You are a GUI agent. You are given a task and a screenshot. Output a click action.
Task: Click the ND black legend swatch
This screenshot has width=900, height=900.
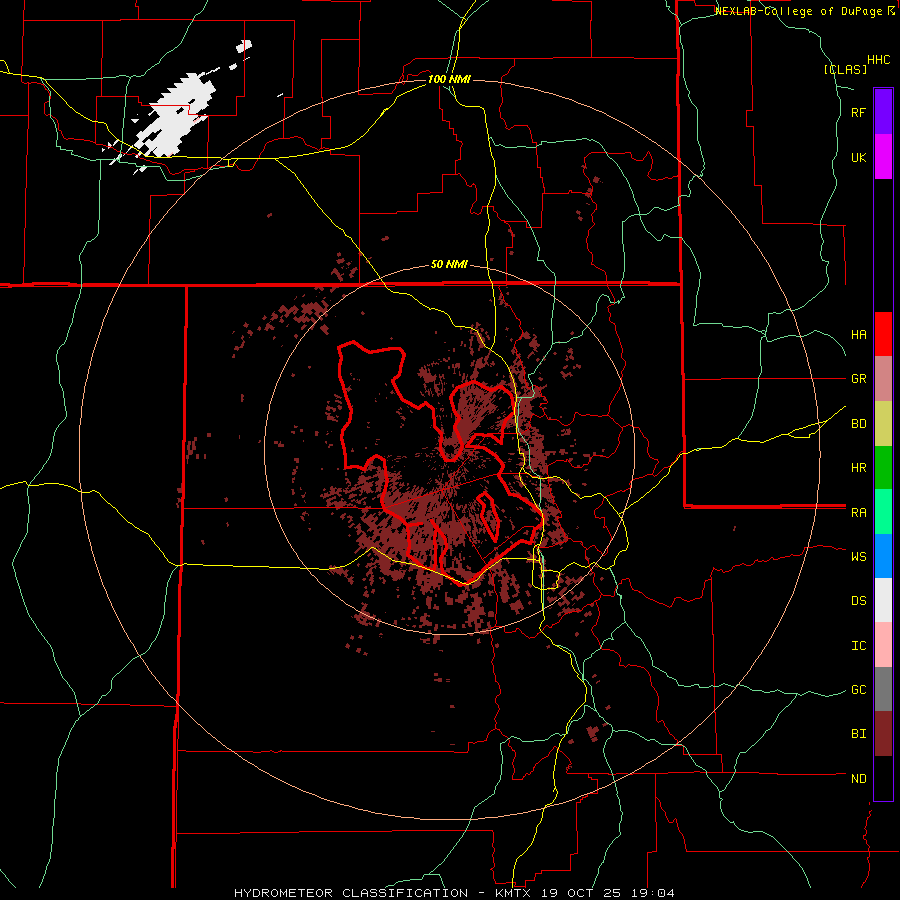[883, 778]
